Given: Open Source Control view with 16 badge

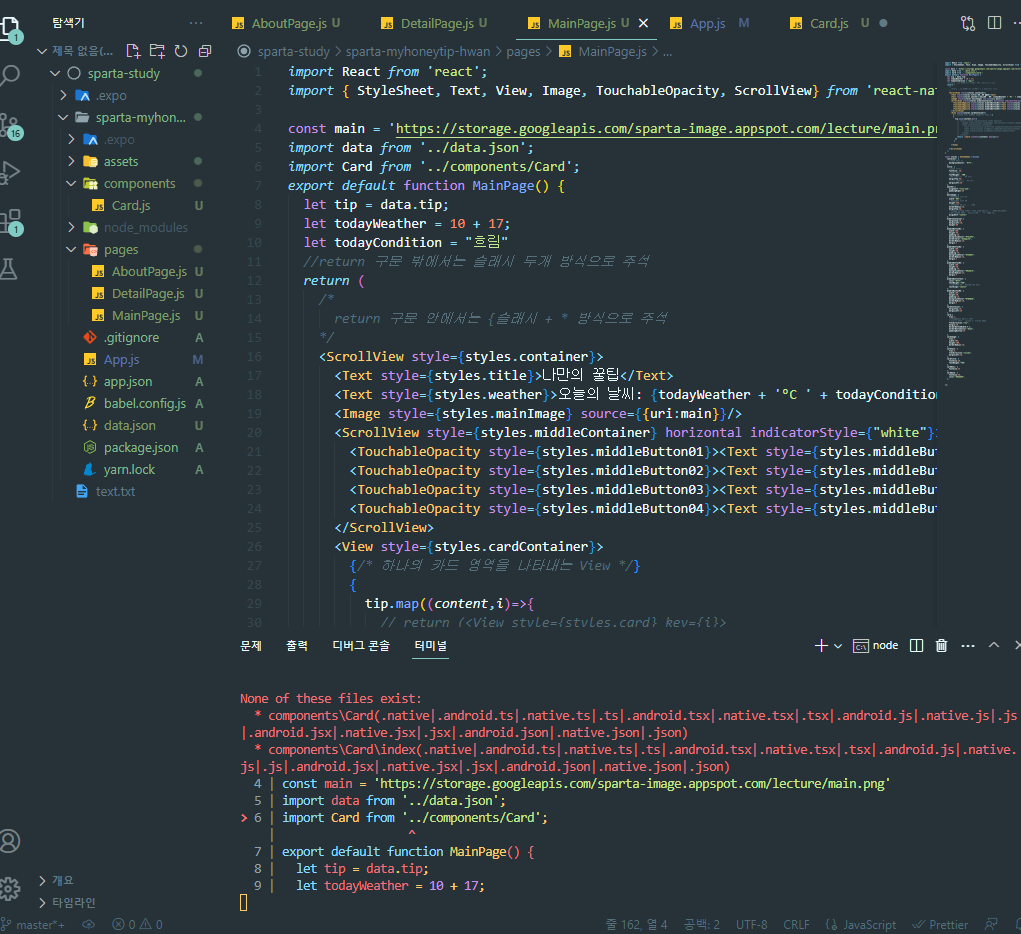Looking at the screenshot, I should pyautogui.click(x=9, y=125).
